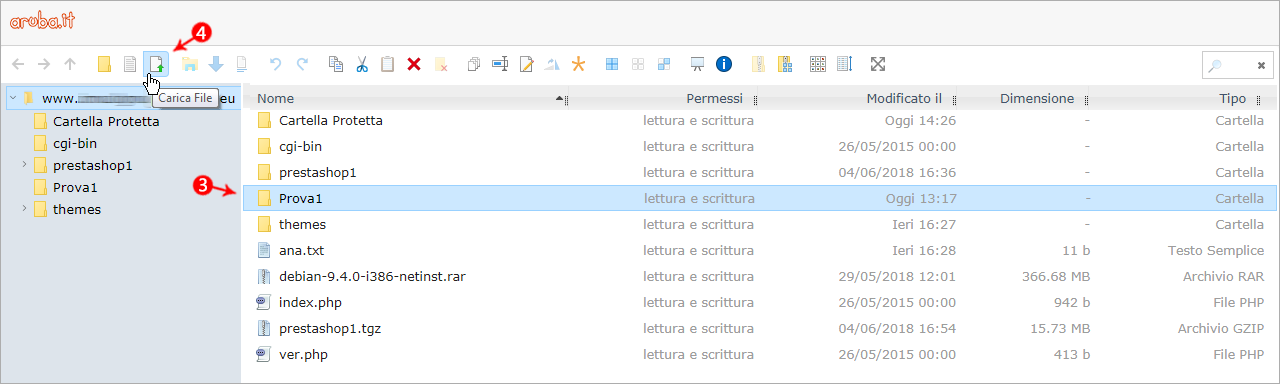Expand the prestashop1 folder in the tree
Screen dimensions: 1280x384
pyautogui.click(x=24, y=164)
